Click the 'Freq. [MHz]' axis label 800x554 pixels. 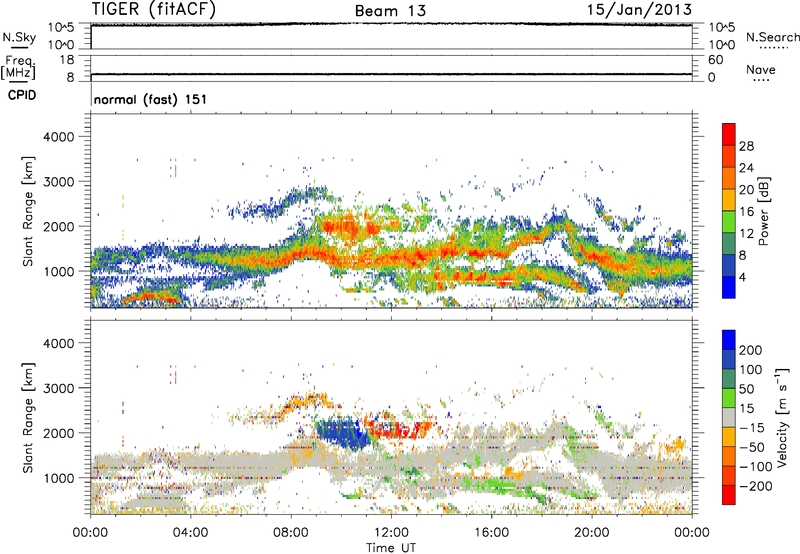point(18,67)
